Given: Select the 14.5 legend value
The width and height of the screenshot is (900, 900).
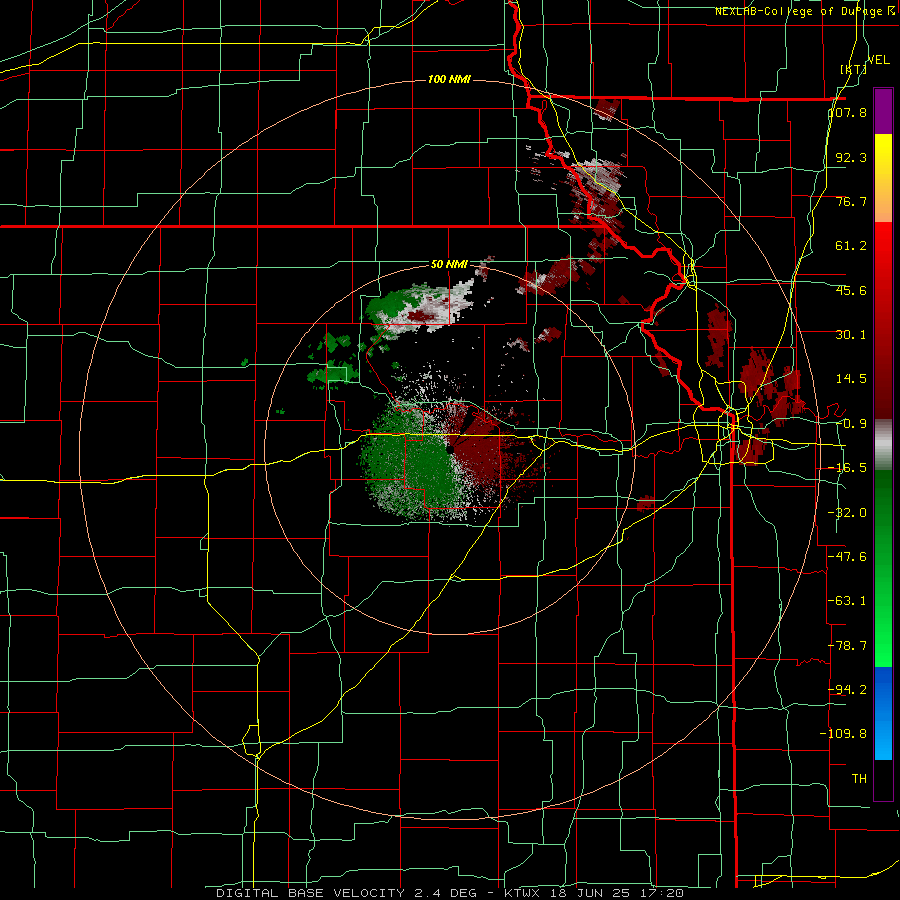Looking at the screenshot, I should click(851, 379).
